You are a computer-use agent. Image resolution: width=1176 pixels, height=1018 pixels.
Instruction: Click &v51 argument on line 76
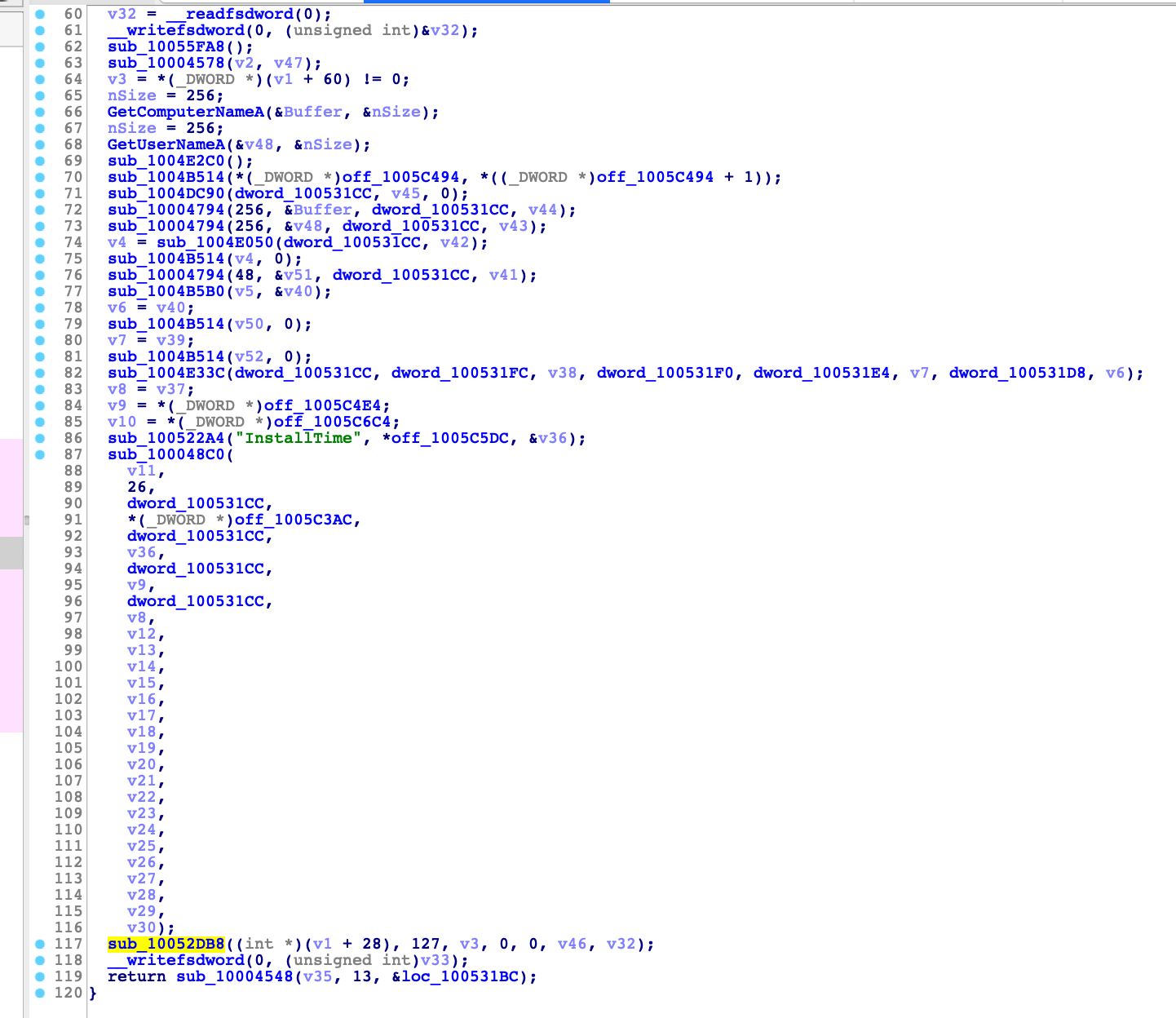tap(294, 275)
